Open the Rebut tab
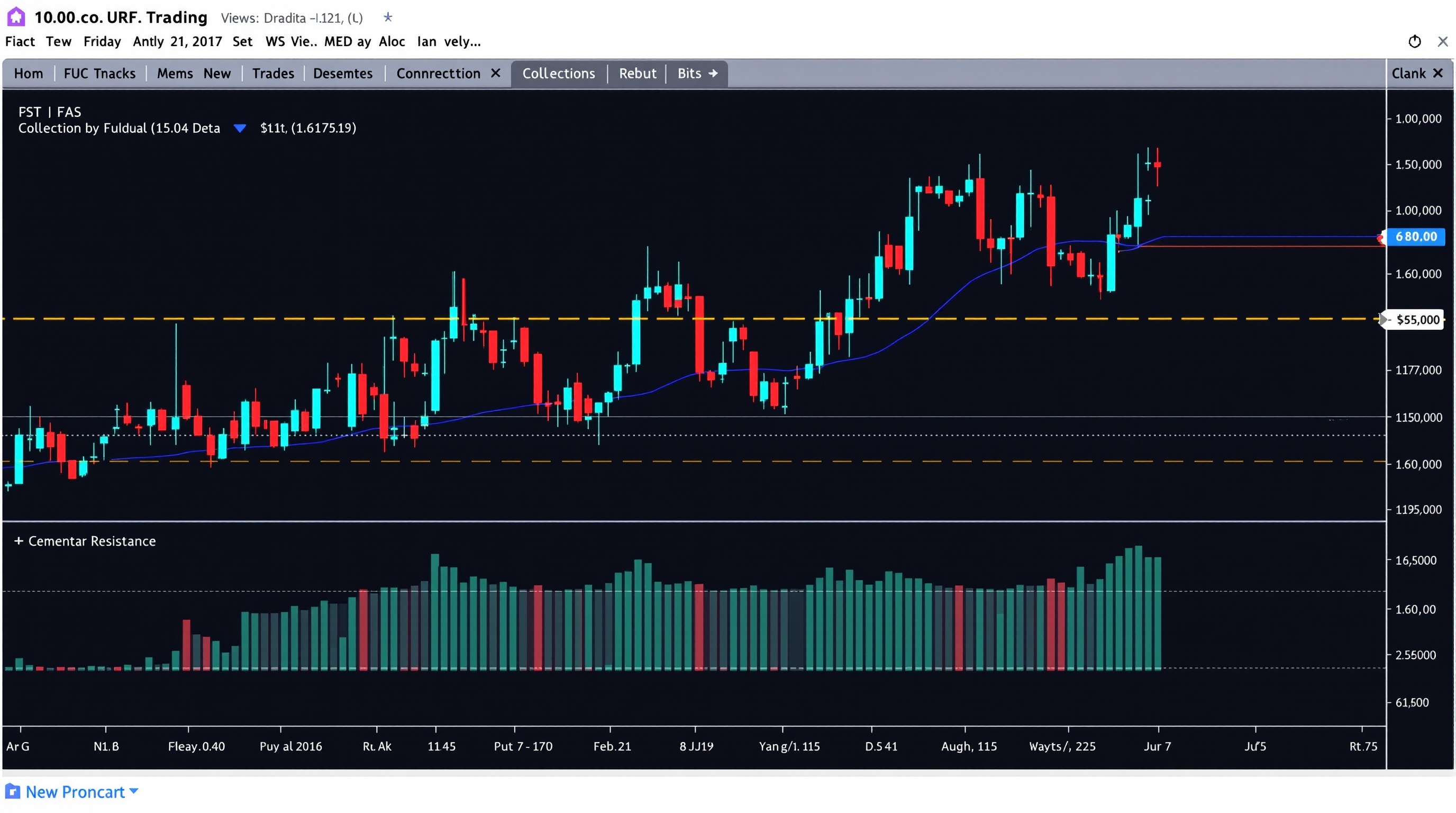Viewport: 1456px width, 813px height. pyautogui.click(x=638, y=74)
